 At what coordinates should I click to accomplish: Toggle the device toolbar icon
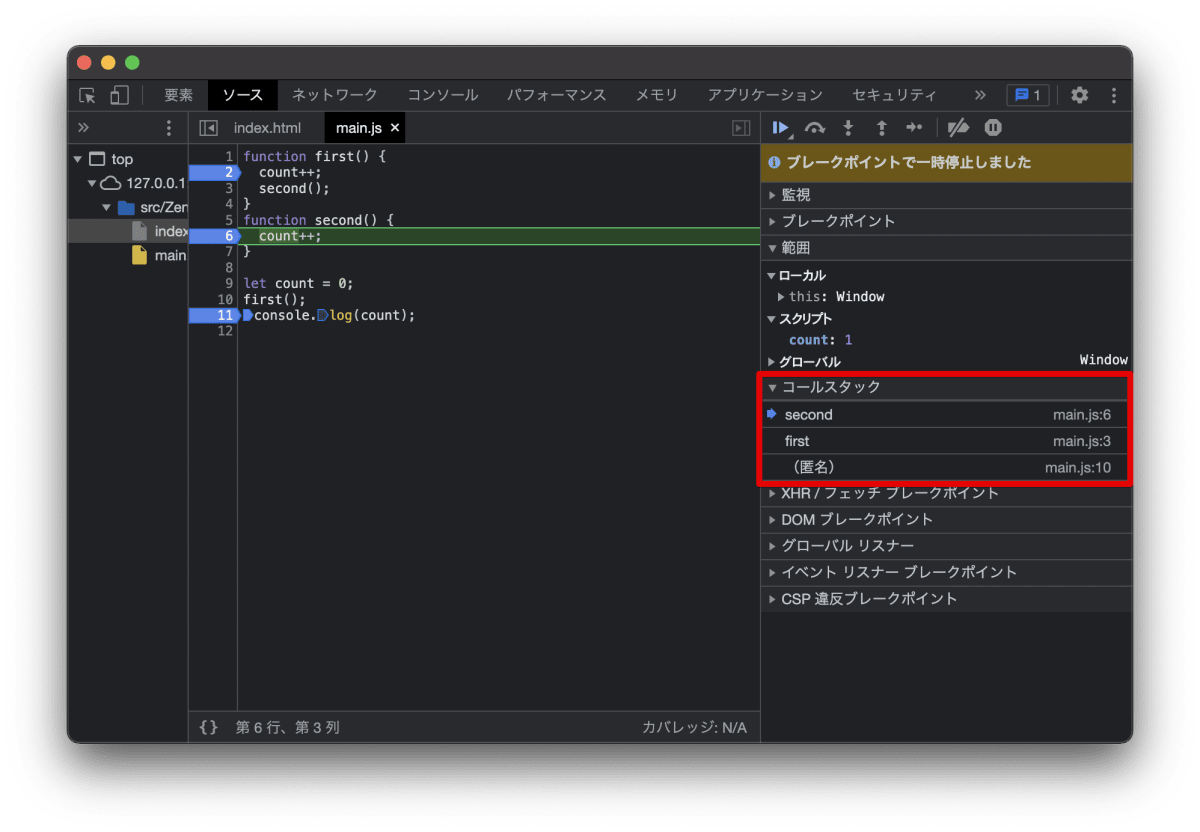click(x=119, y=95)
